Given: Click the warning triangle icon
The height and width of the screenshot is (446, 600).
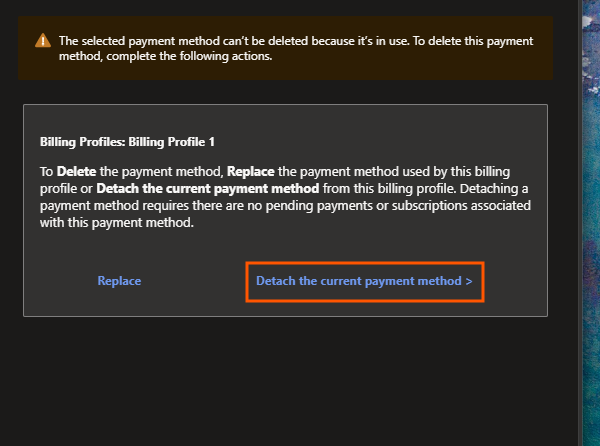Looking at the screenshot, I should point(43,40).
